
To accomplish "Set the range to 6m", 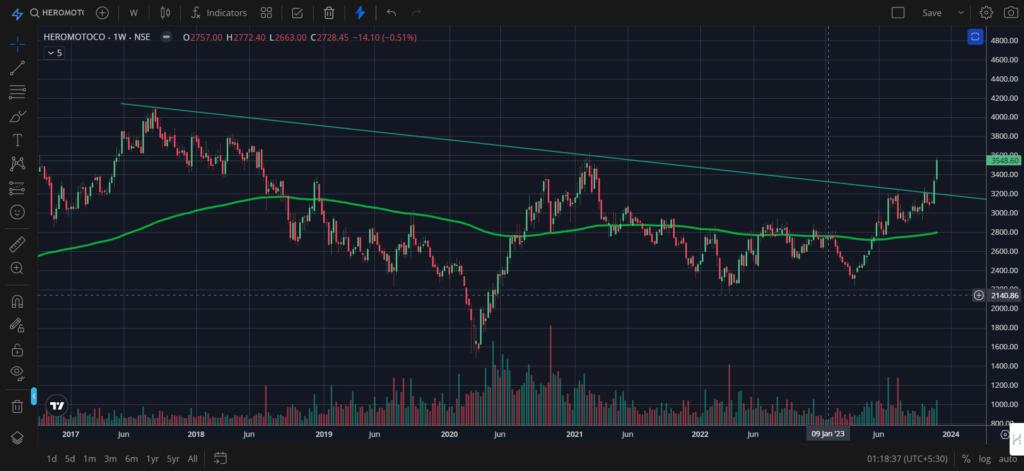I will (131, 459).
